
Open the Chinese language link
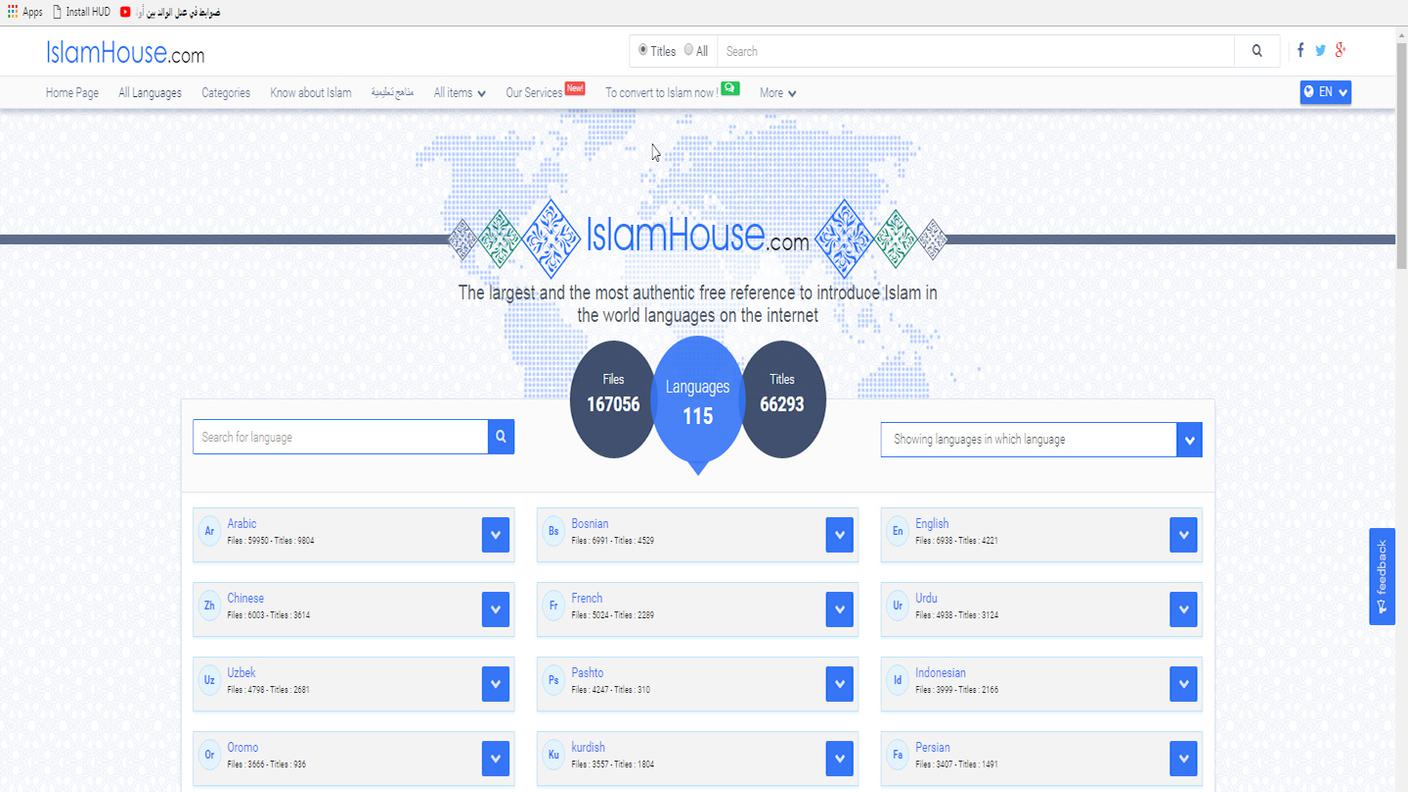(x=246, y=598)
